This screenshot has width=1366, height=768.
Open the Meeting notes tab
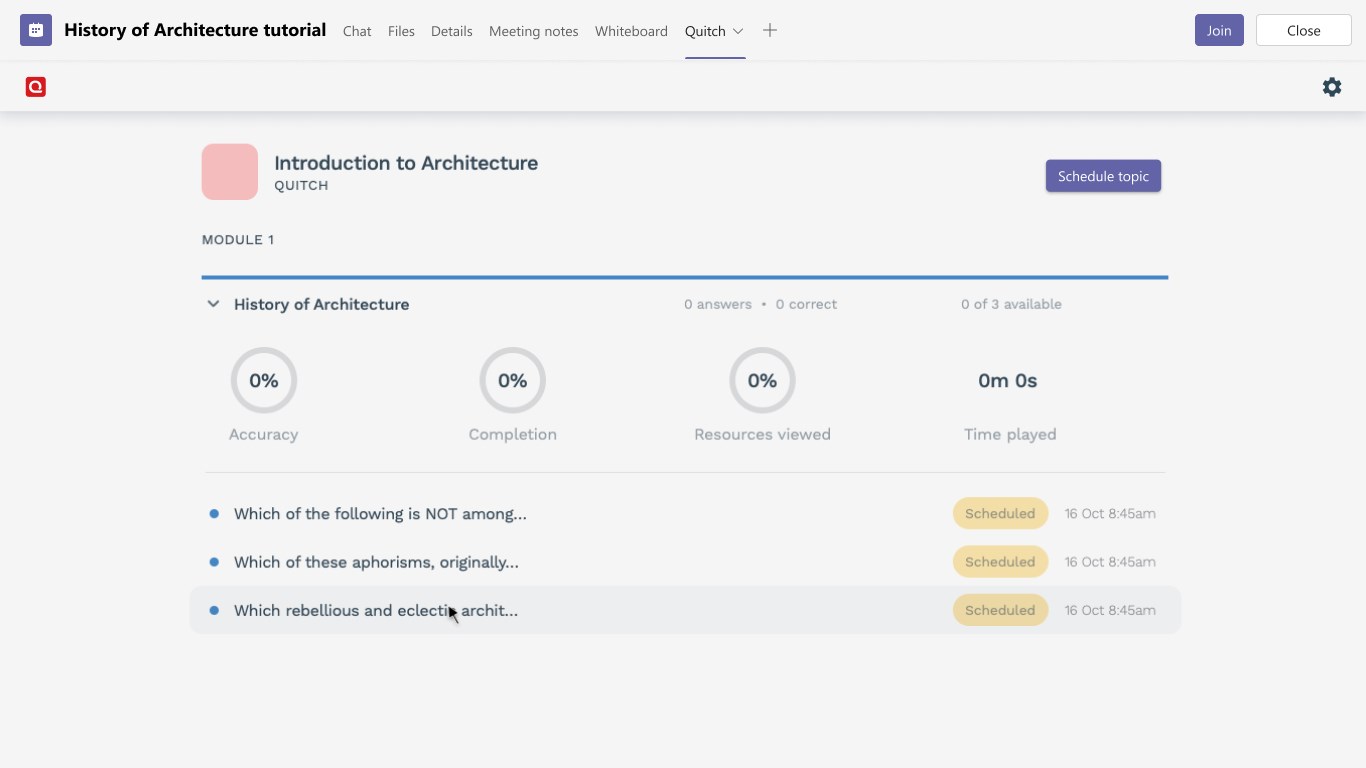533,31
